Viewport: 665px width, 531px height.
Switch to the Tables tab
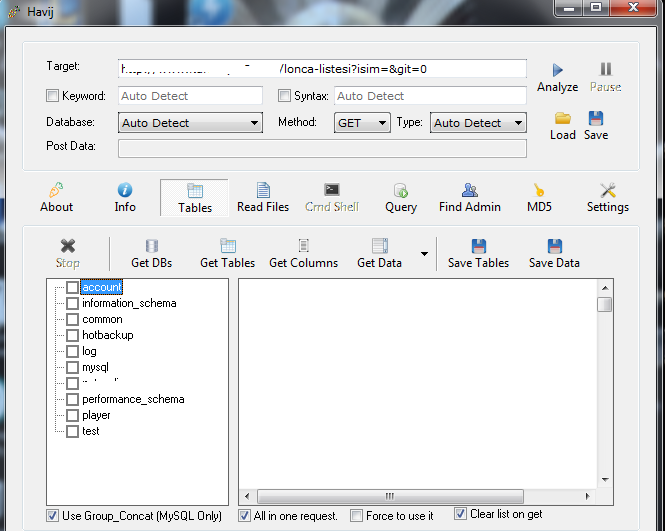tap(195, 198)
